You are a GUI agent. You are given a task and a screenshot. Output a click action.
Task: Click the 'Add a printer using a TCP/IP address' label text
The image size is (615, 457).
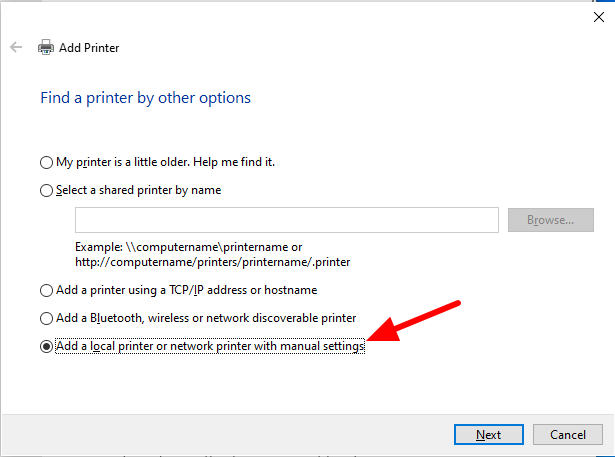pyautogui.click(x=187, y=290)
